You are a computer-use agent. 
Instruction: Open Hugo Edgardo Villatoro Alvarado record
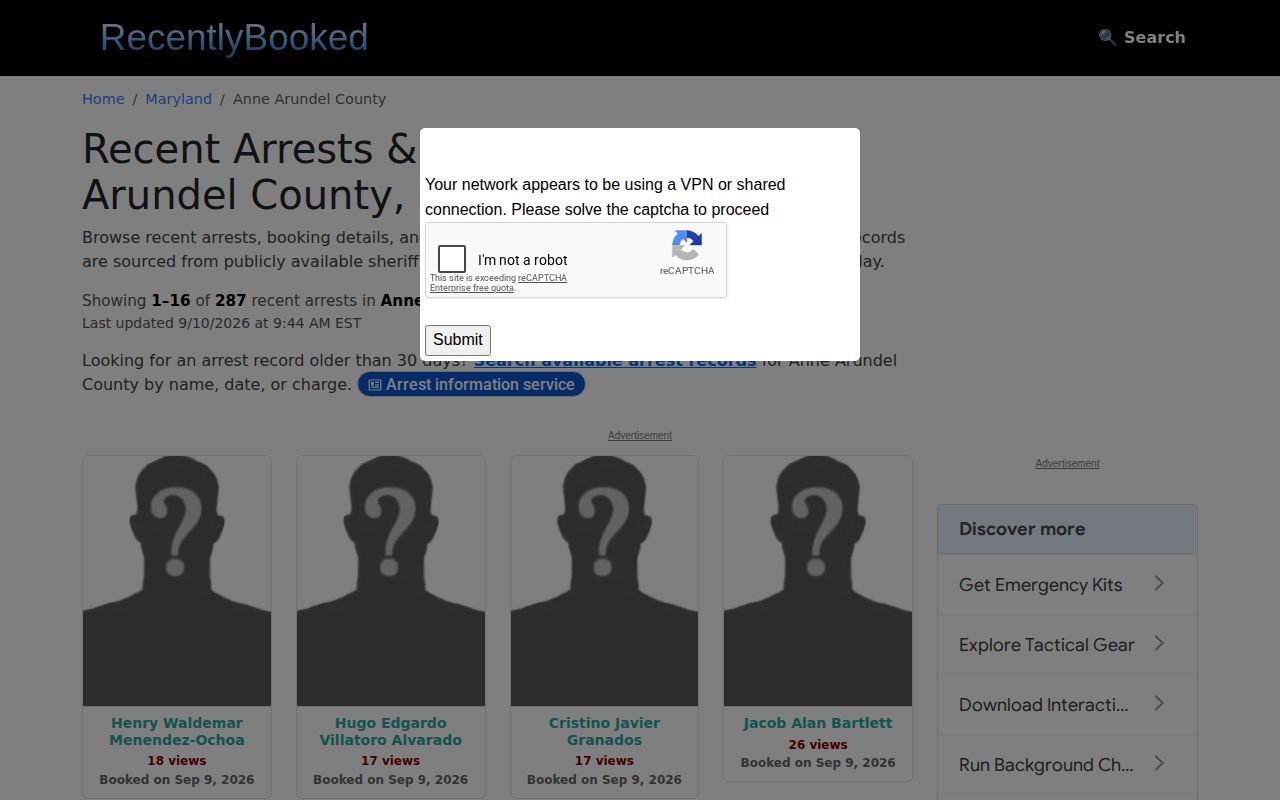click(391, 731)
